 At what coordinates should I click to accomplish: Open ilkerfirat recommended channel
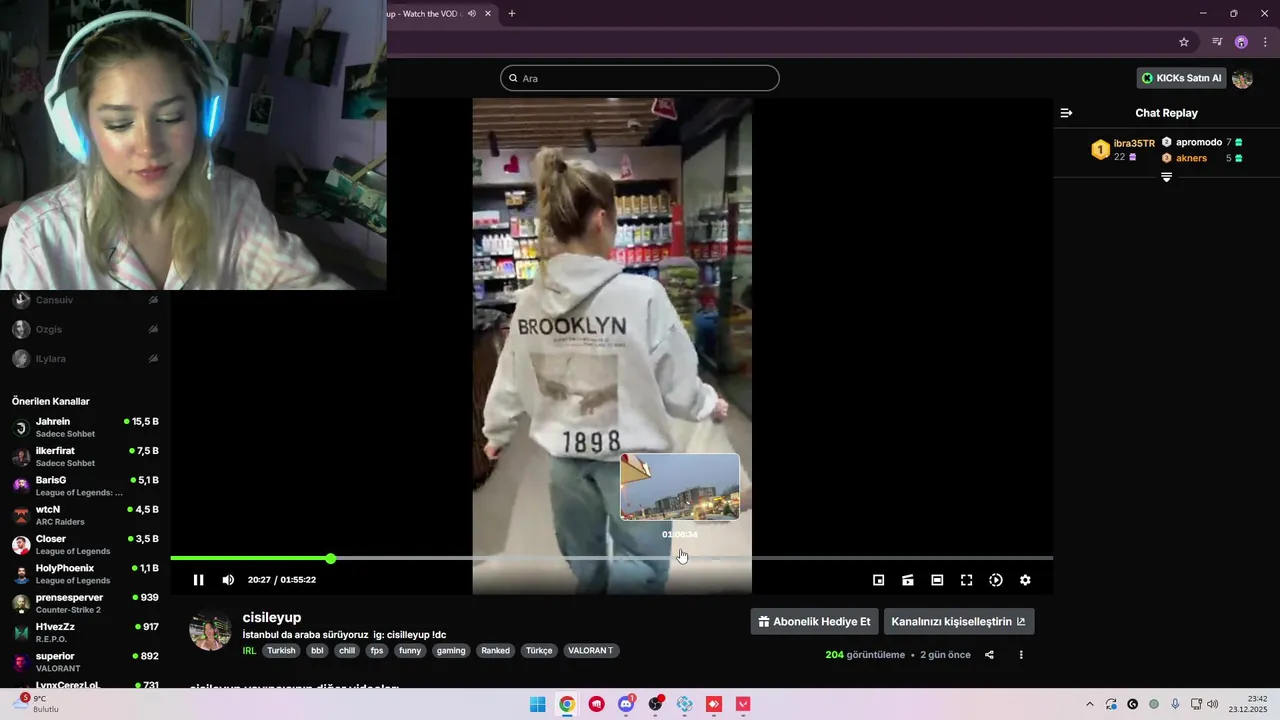[85, 457]
